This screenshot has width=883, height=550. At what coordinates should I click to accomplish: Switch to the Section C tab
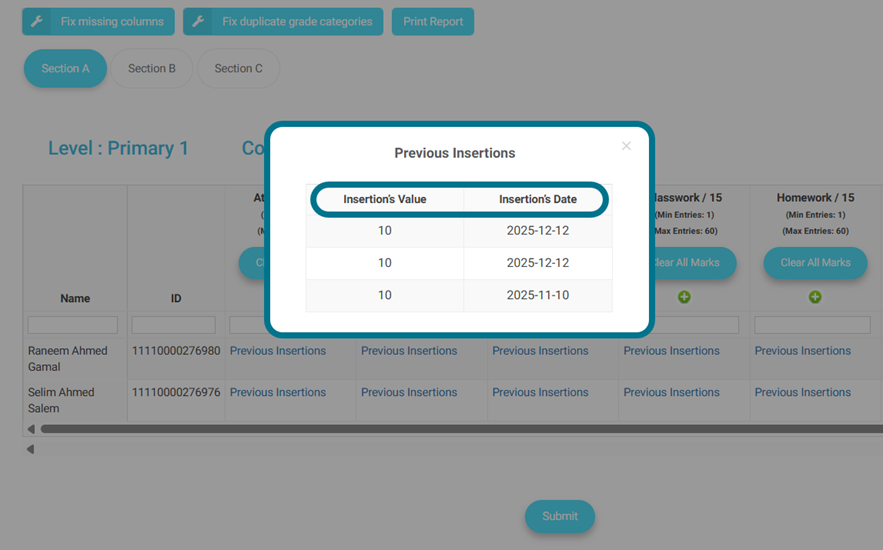coord(238,69)
